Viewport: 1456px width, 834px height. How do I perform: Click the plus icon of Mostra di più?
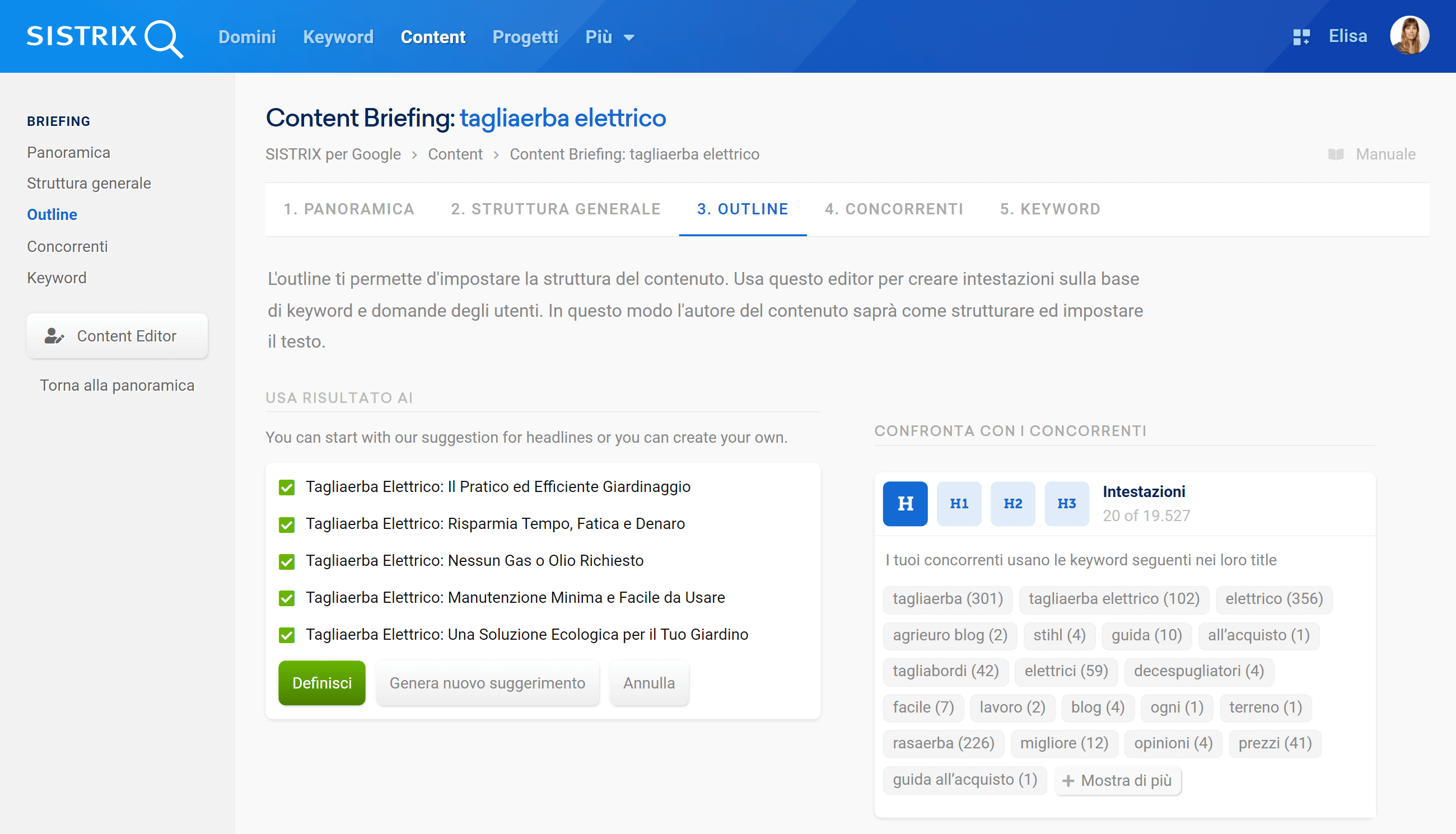coord(1067,780)
